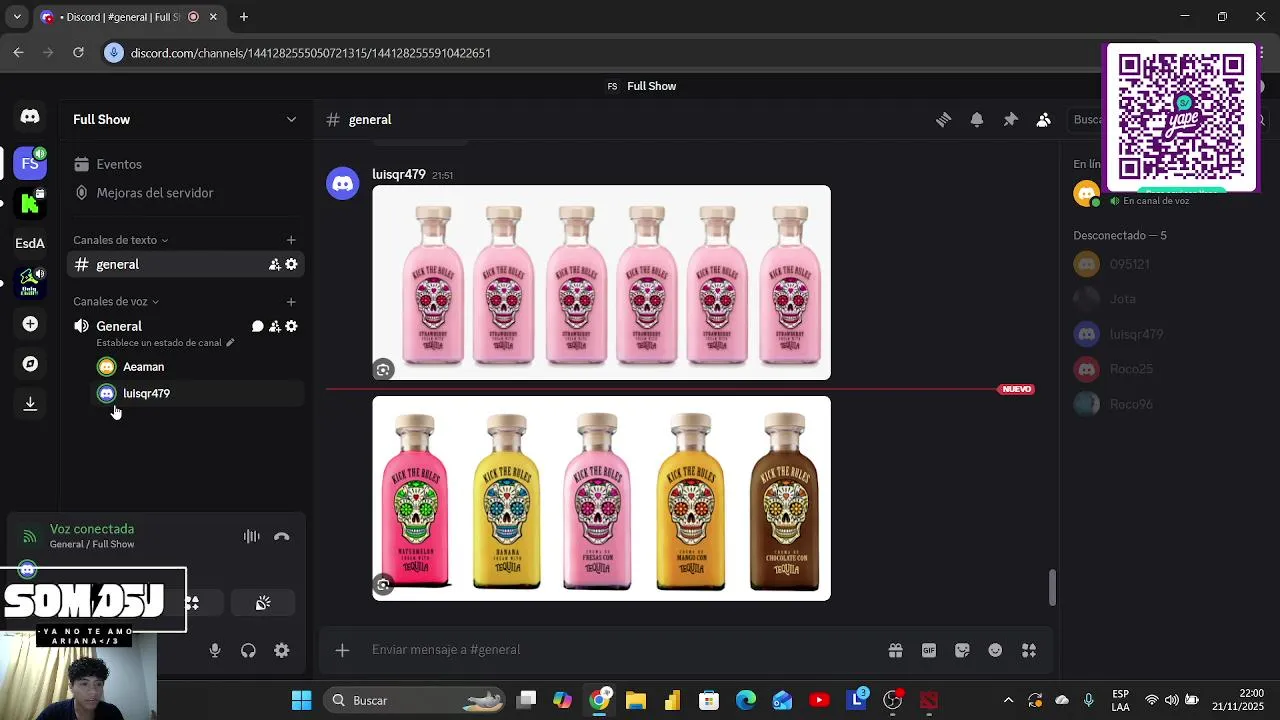
Task: Reload the browser page
Action: pyautogui.click(x=78, y=53)
